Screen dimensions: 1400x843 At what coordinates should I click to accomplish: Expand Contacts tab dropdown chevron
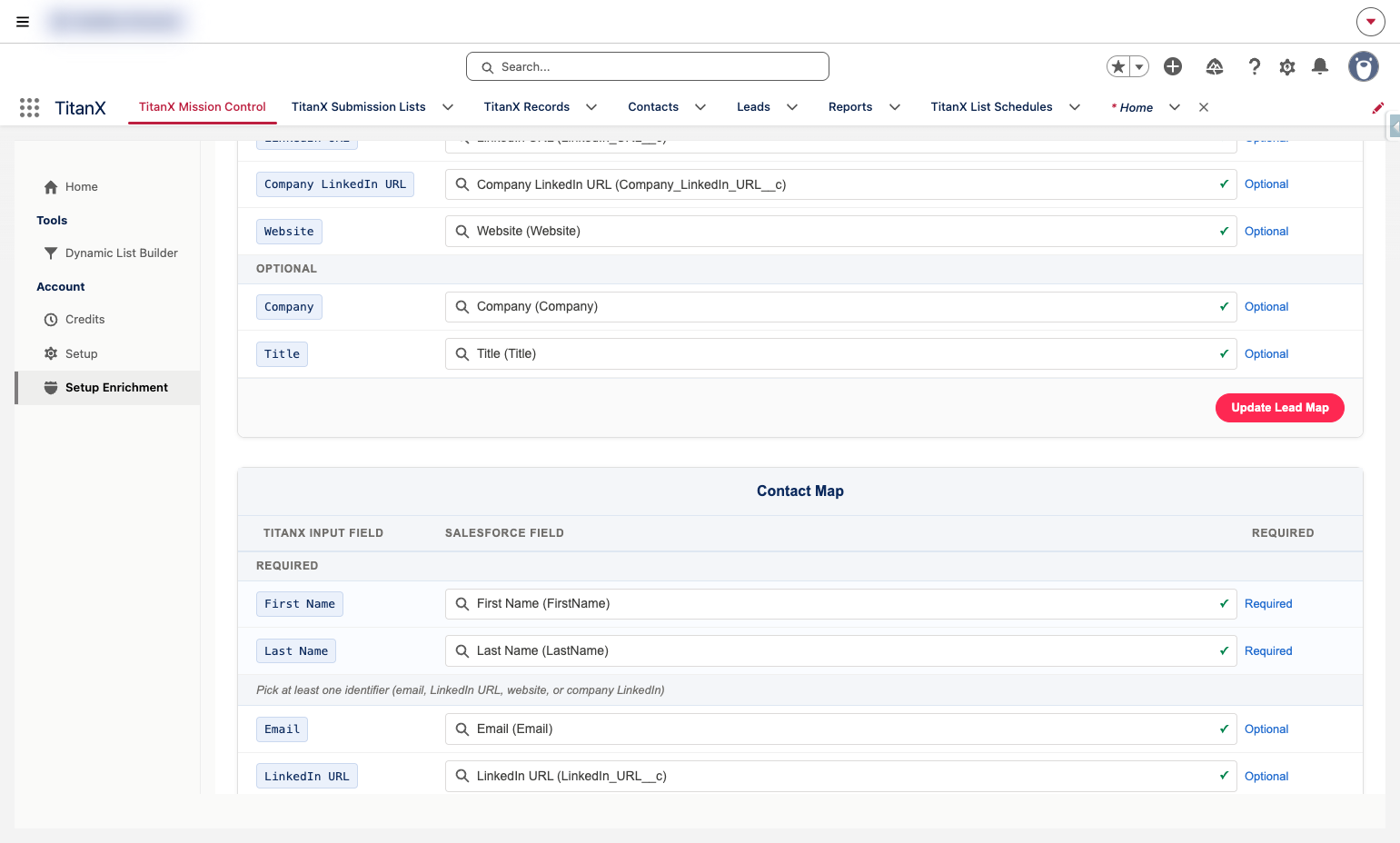(x=700, y=107)
